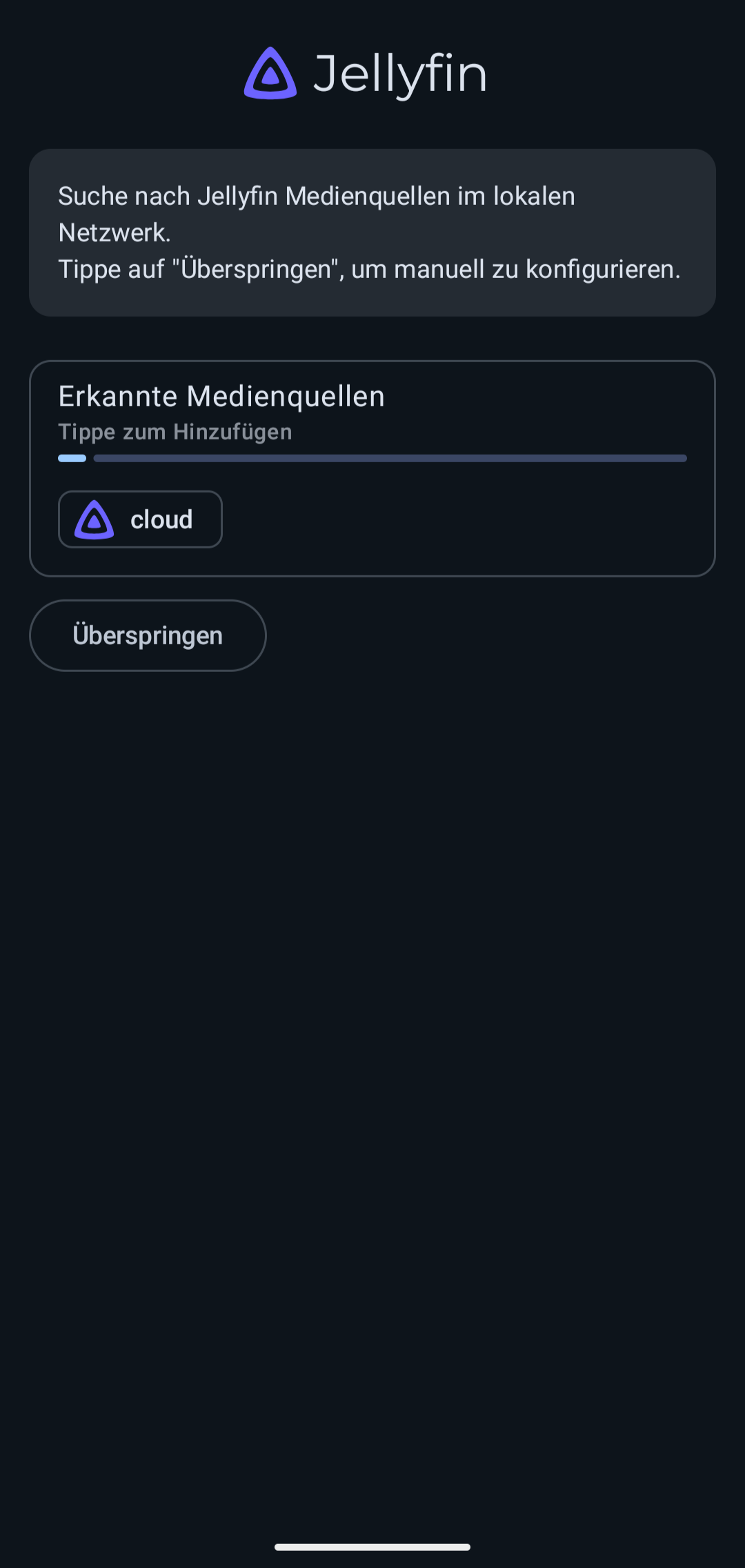Tap the blank area below Überspringen
Screen dimensions: 745x1568
click(x=372, y=1035)
